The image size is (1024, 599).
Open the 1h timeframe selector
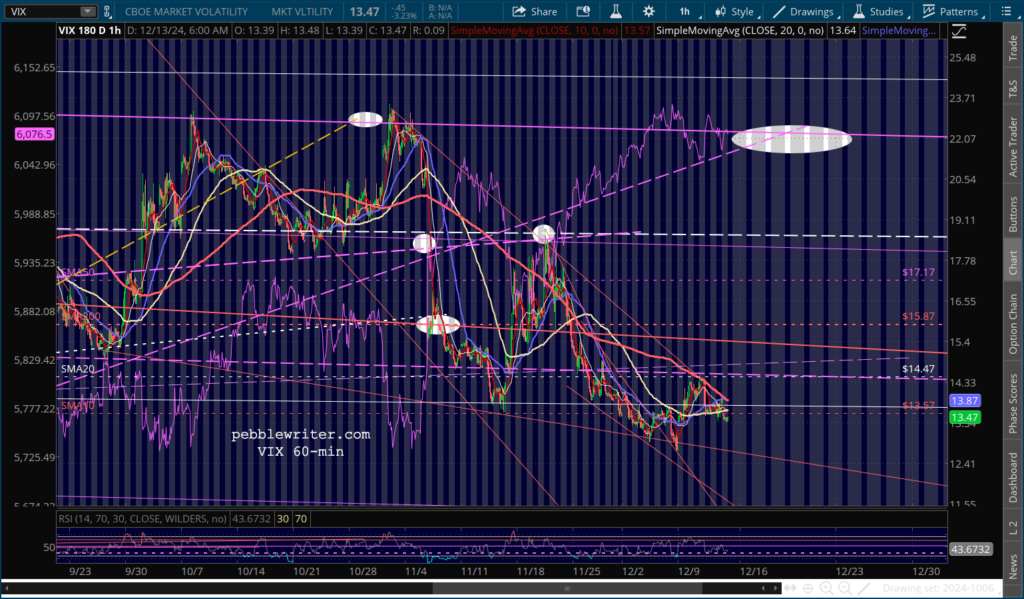pyautogui.click(x=685, y=12)
